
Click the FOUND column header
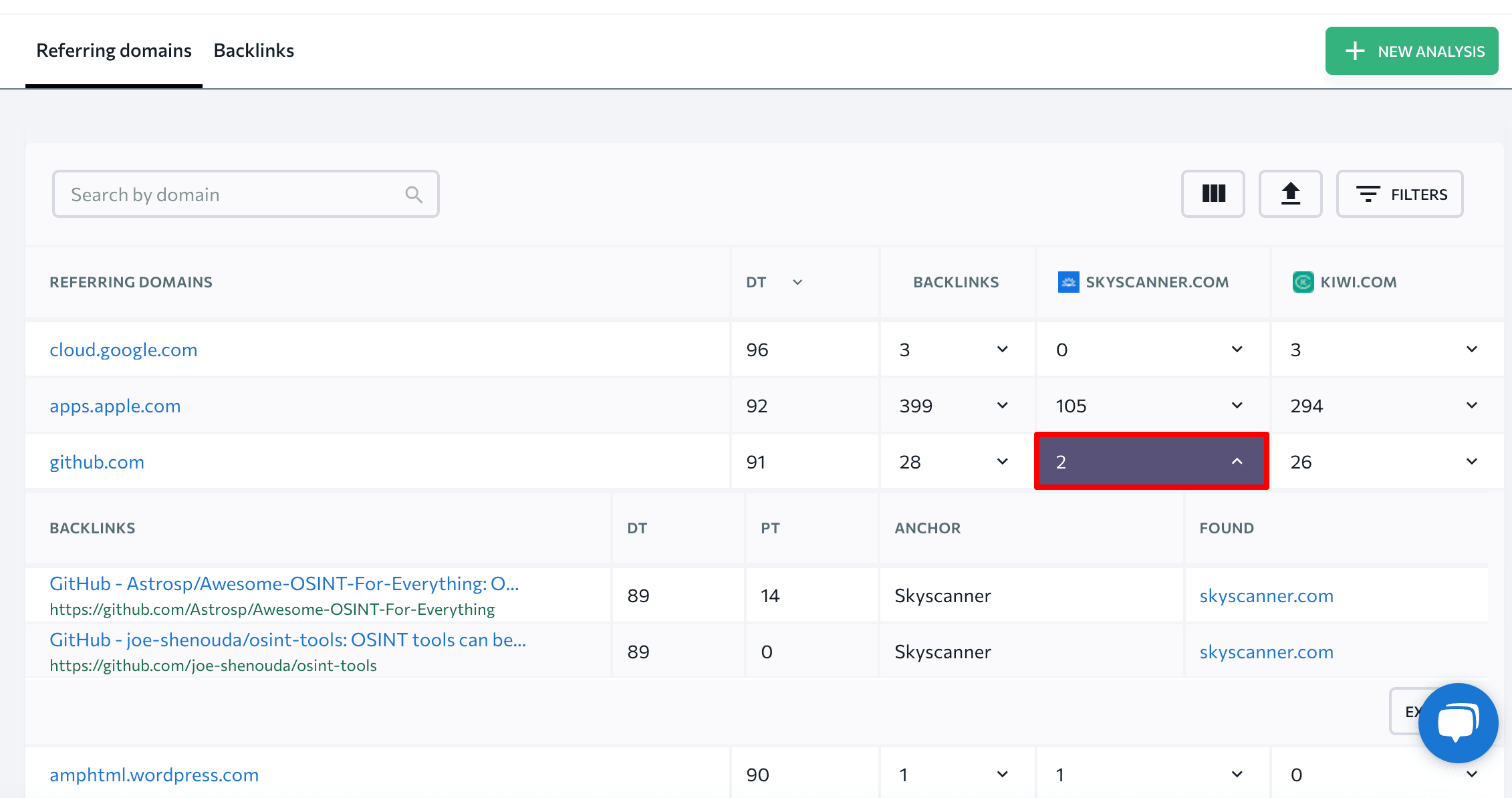click(x=1226, y=528)
